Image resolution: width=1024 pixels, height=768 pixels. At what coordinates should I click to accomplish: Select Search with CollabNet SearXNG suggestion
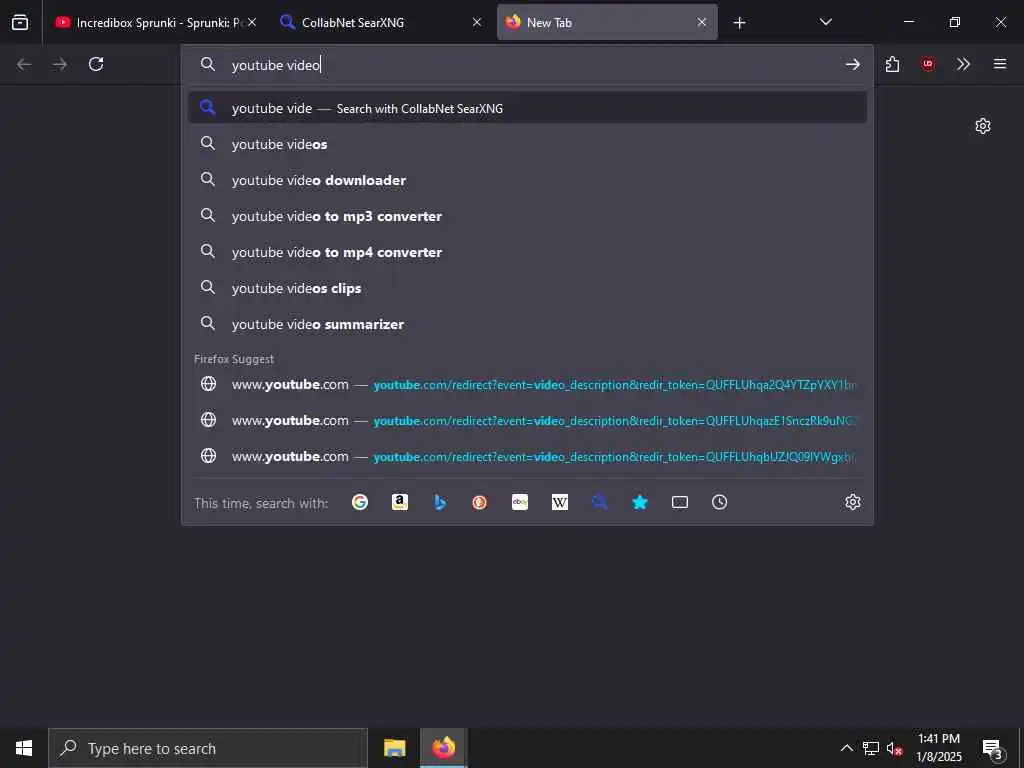(x=527, y=108)
